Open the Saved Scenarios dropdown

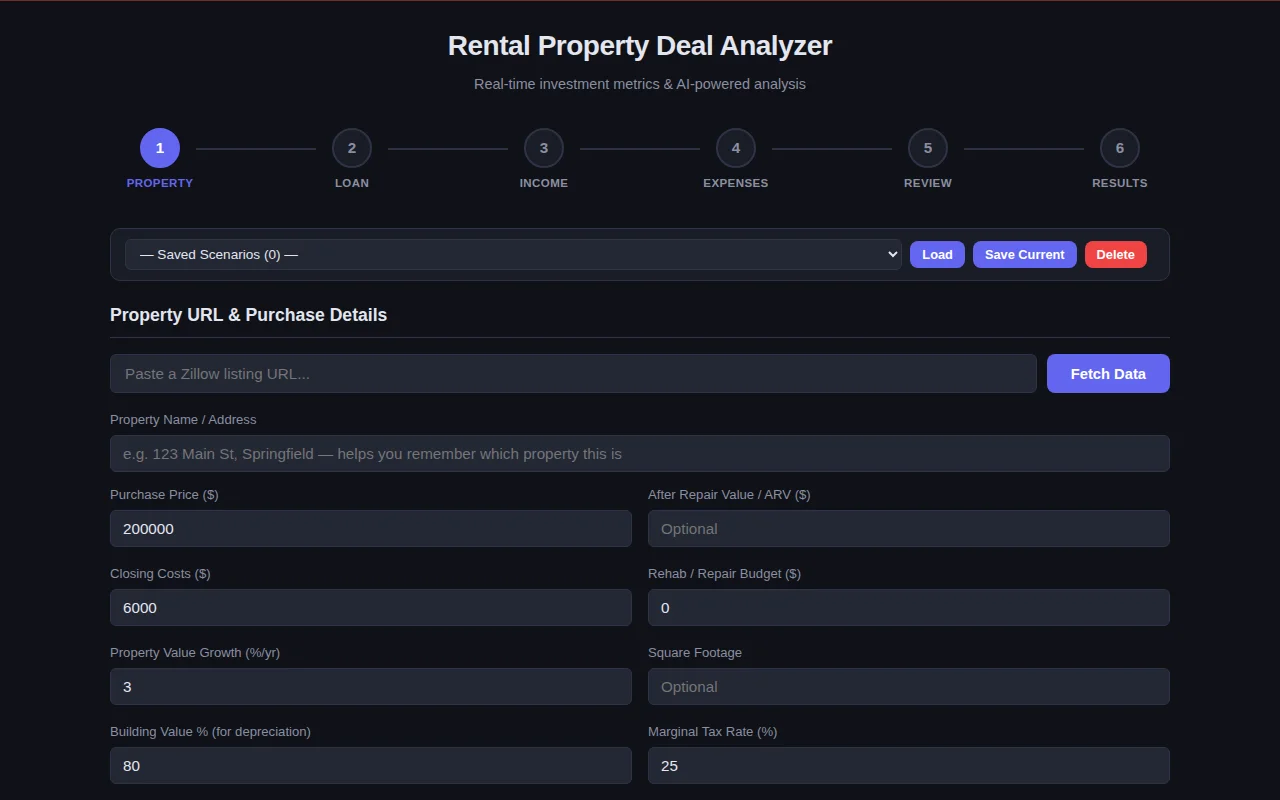pos(513,254)
